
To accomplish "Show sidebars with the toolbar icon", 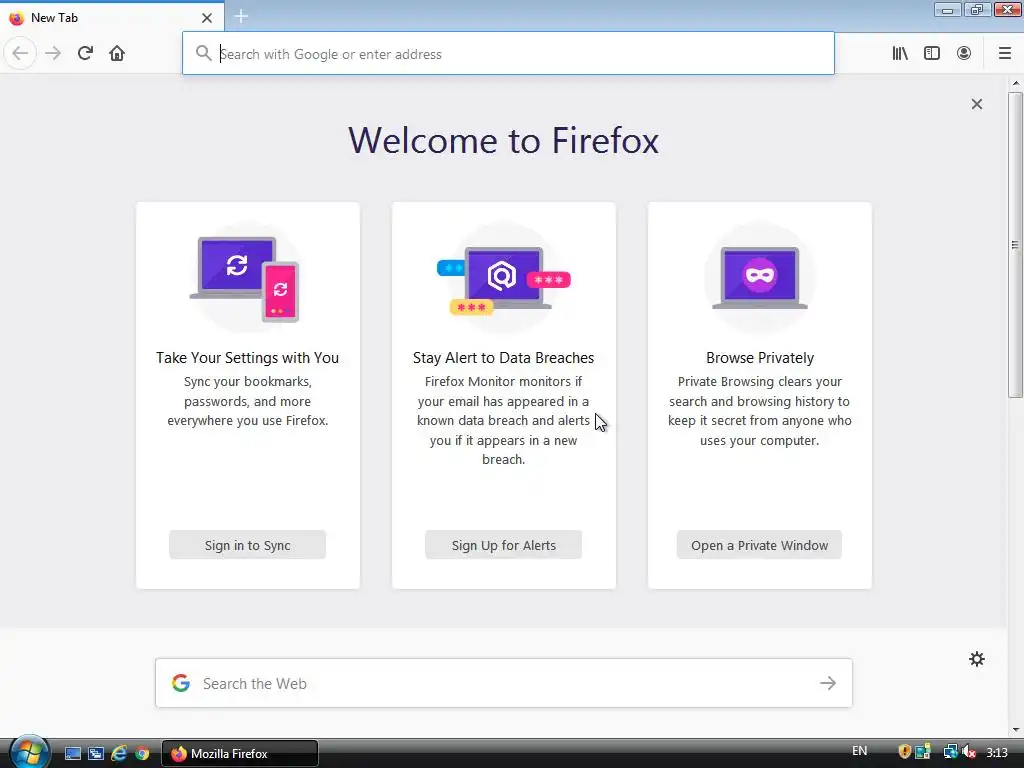I will coord(932,53).
